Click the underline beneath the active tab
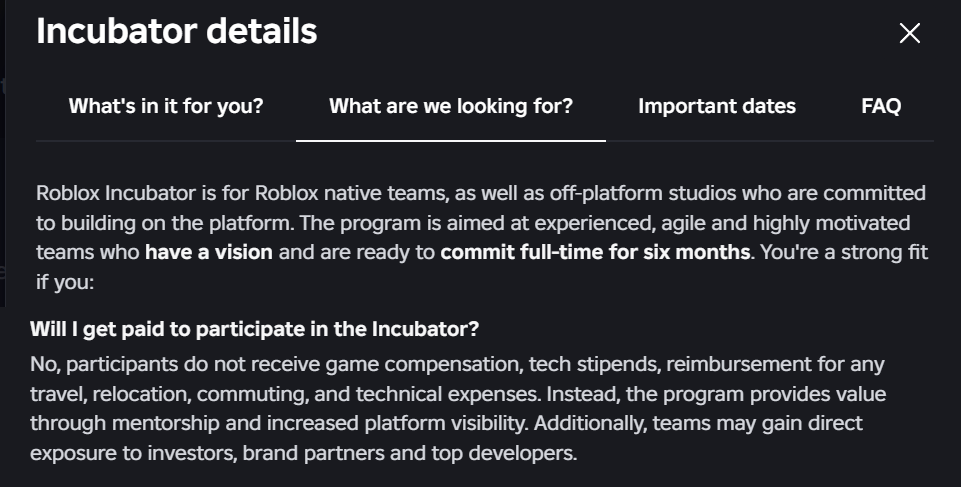Viewport: 961px width, 487px height. (451, 140)
